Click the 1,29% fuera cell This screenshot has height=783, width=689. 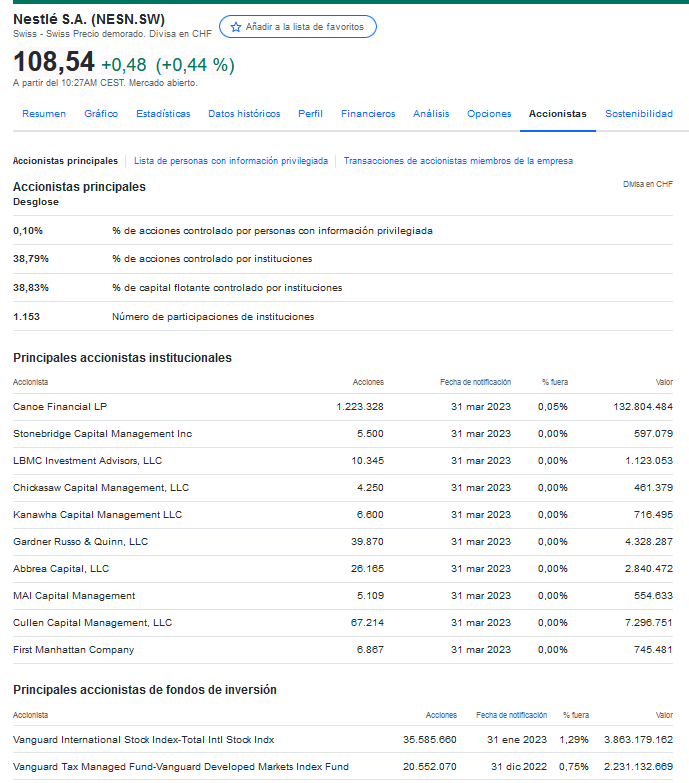click(x=574, y=739)
